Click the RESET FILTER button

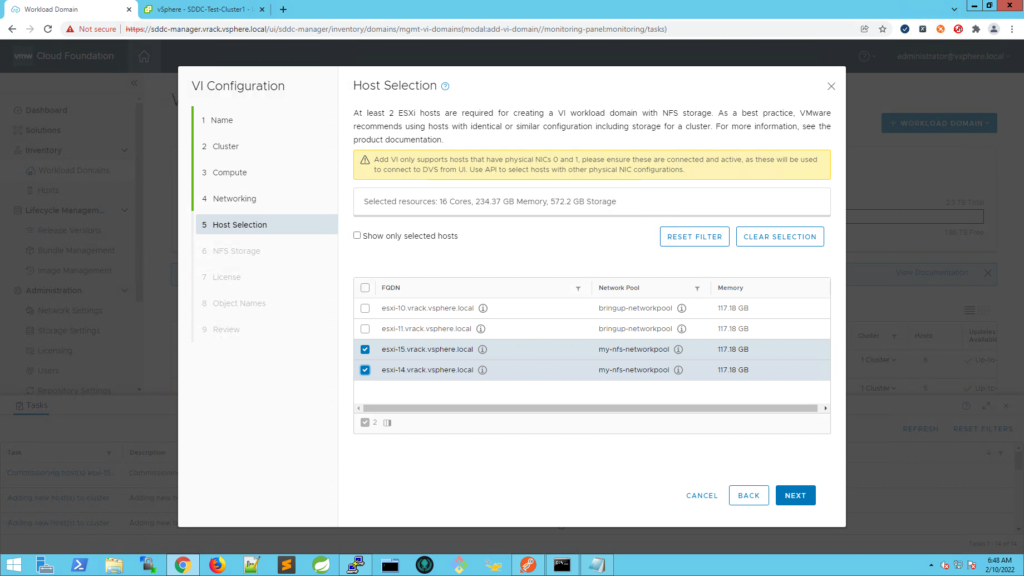click(694, 236)
